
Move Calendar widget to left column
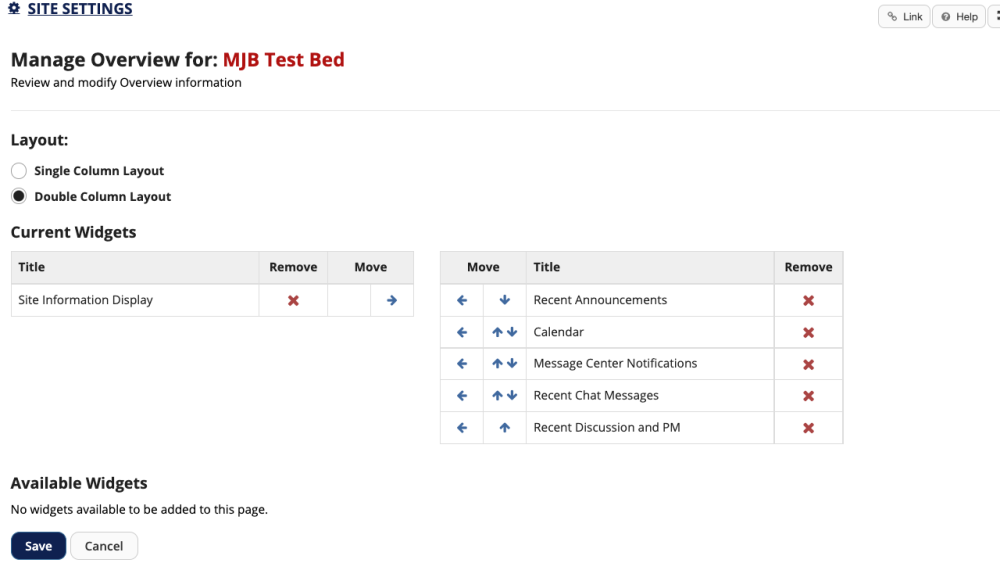click(462, 332)
